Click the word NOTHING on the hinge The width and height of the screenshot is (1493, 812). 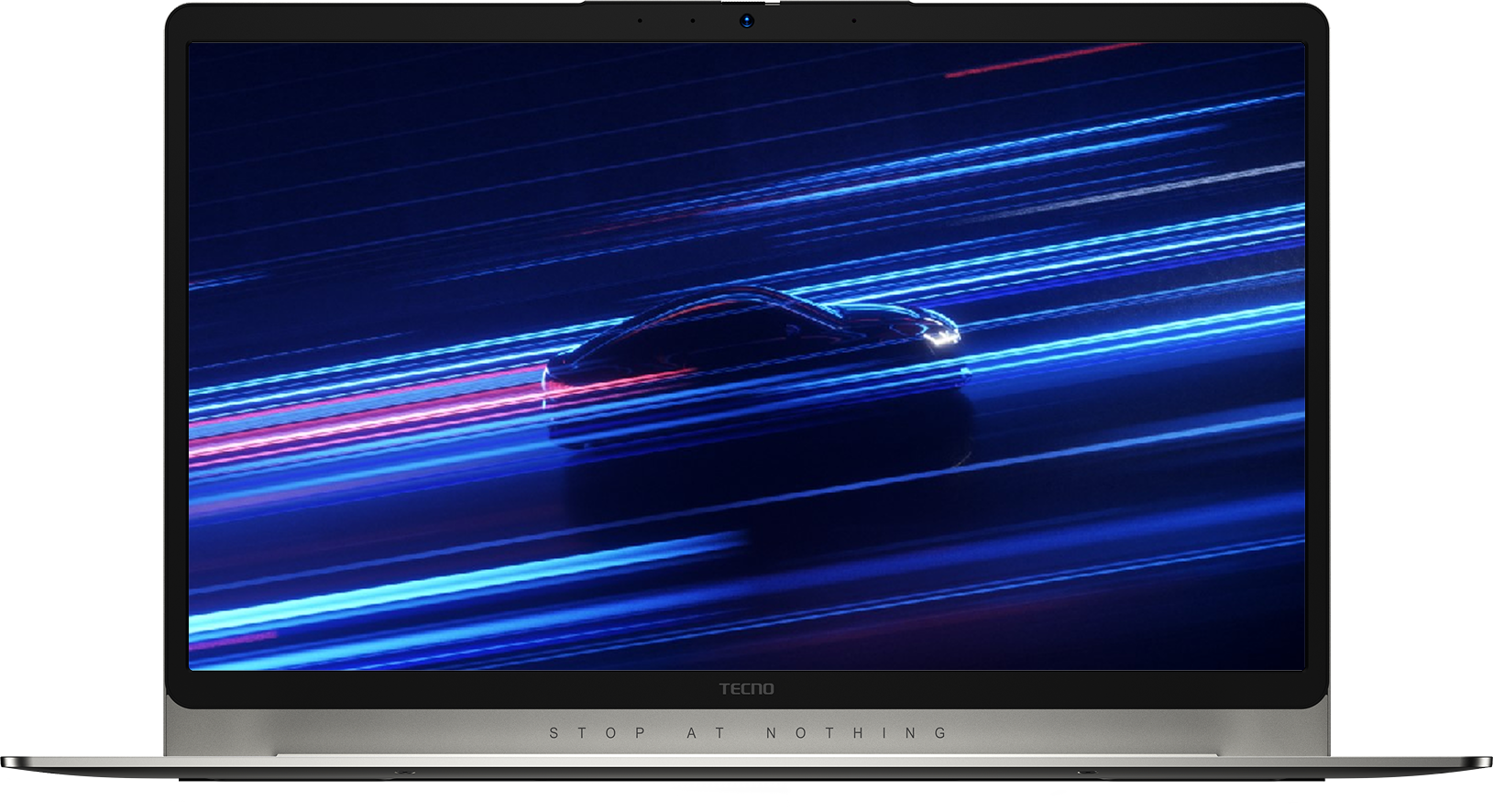(x=858, y=733)
